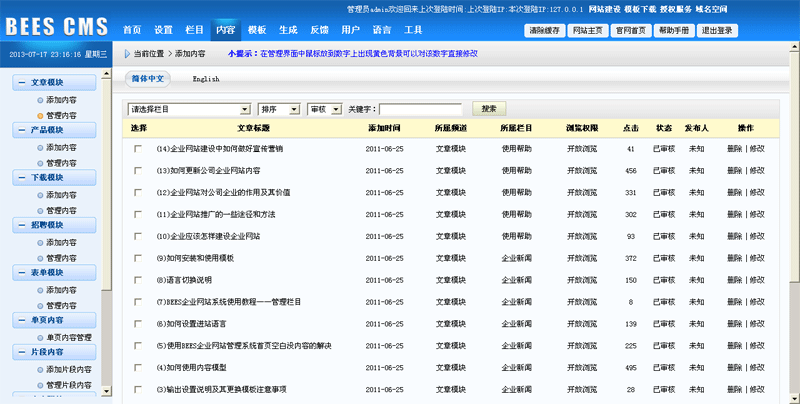The width and height of the screenshot is (800, 404).
Task: Click the hit count 456 cell
Action: coord(631,171)
